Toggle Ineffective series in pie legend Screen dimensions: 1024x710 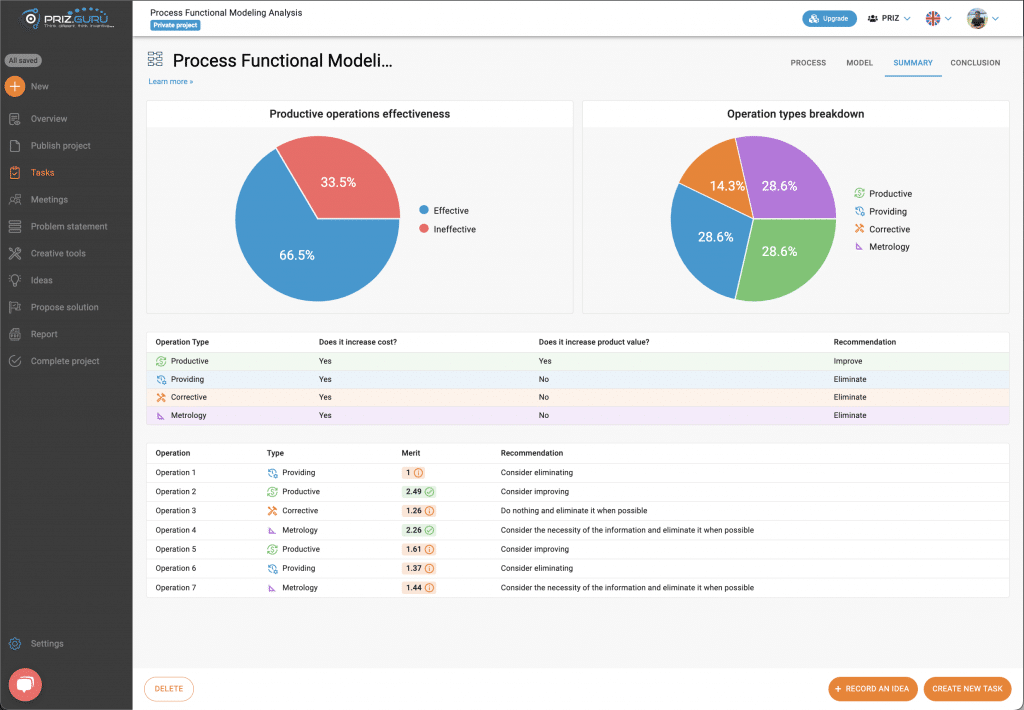coord(447,229)
